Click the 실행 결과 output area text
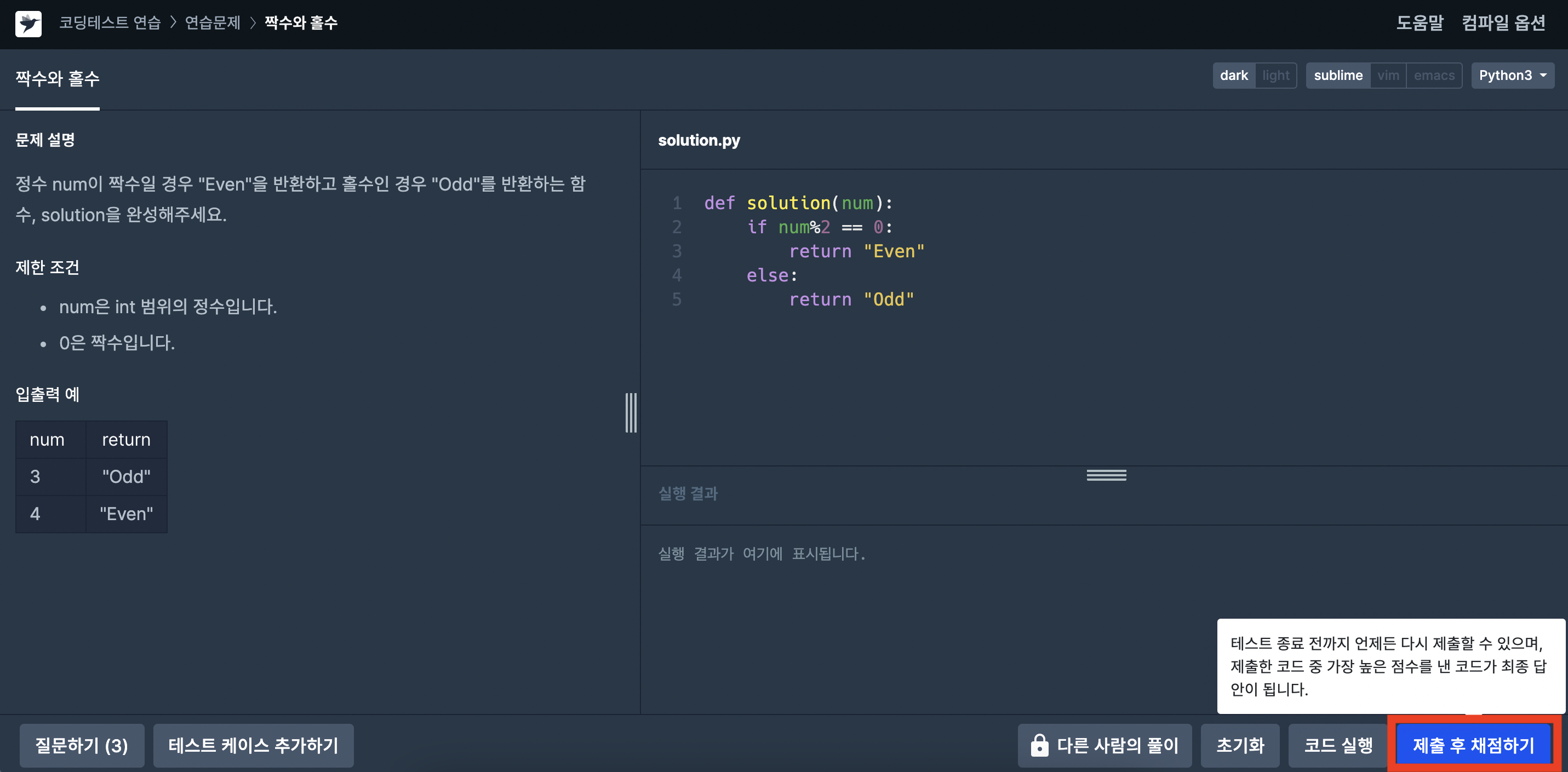Viewport: 1568px width, 772px height. click(x=762, y=554)
